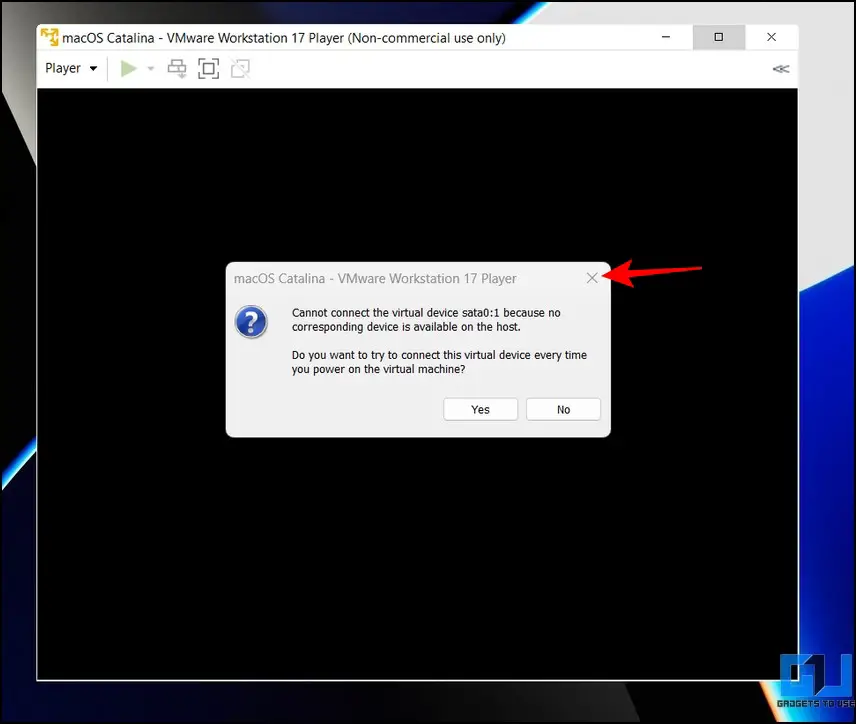
Task: Maximize the VMware Player window
Action: pyautogui.click(x=718, y=37)
